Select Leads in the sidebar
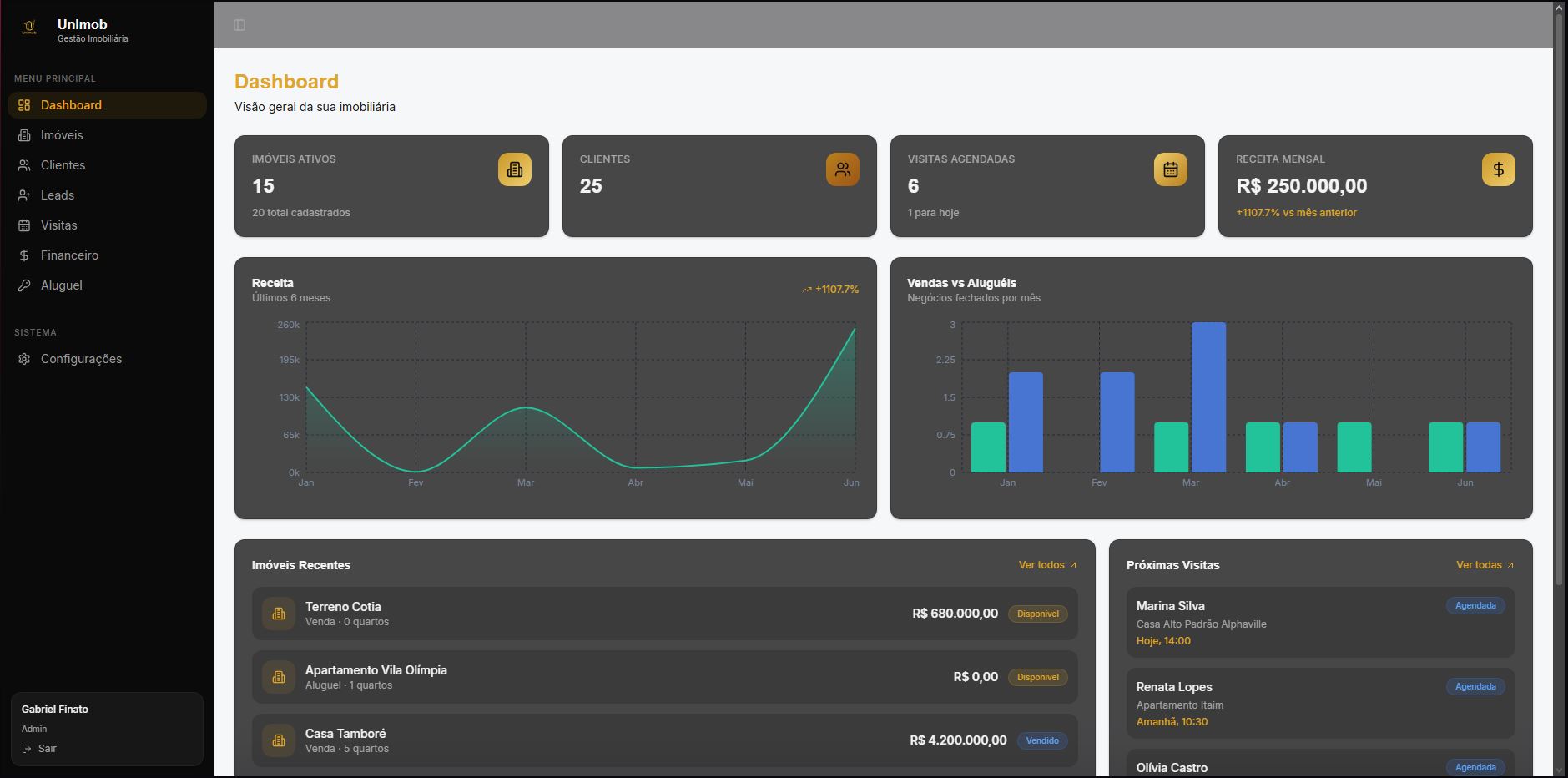The image size is (1568, 778). [x=107, y=195]
